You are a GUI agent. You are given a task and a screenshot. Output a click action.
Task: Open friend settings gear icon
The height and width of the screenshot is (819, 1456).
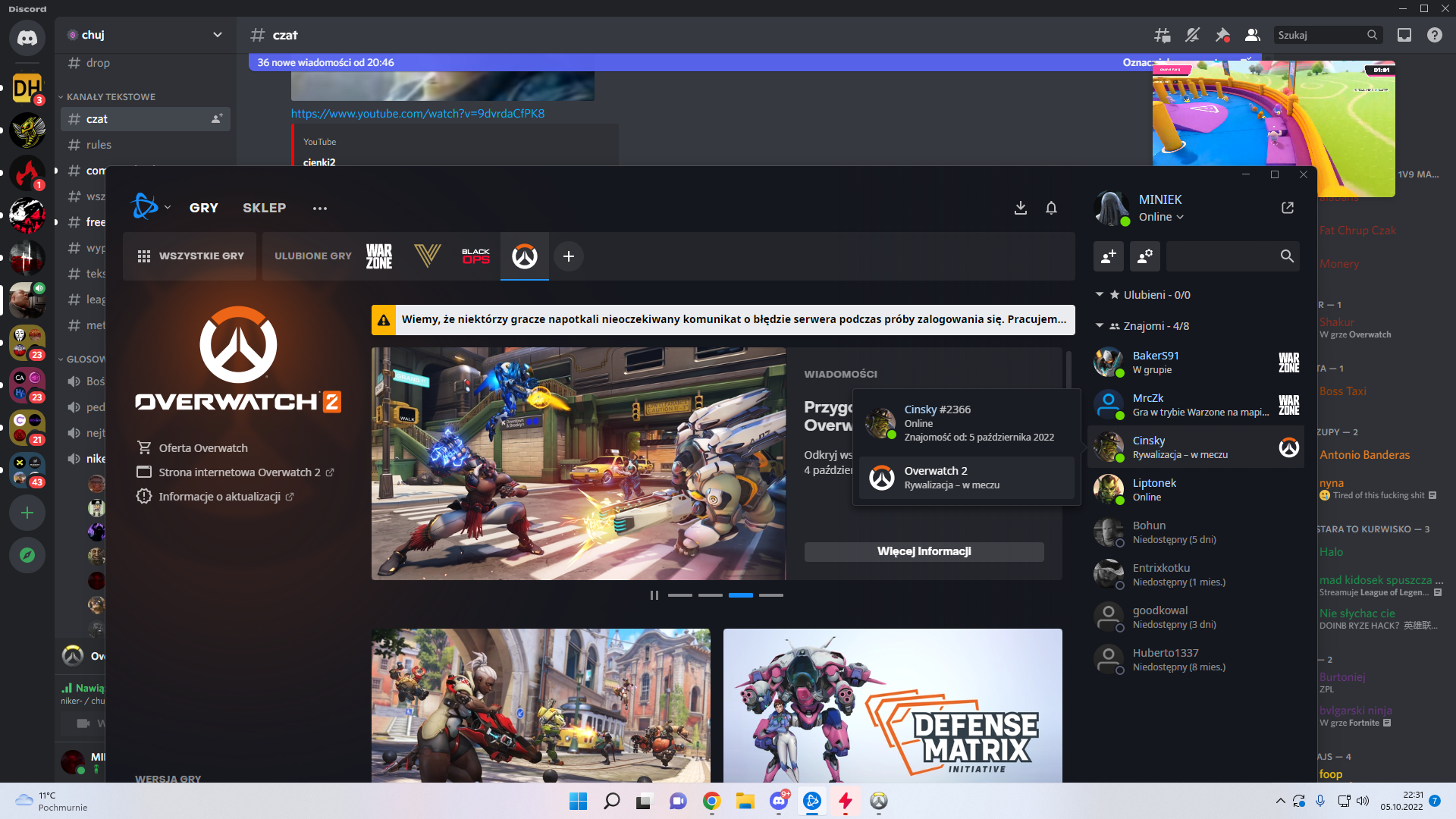1145,256
